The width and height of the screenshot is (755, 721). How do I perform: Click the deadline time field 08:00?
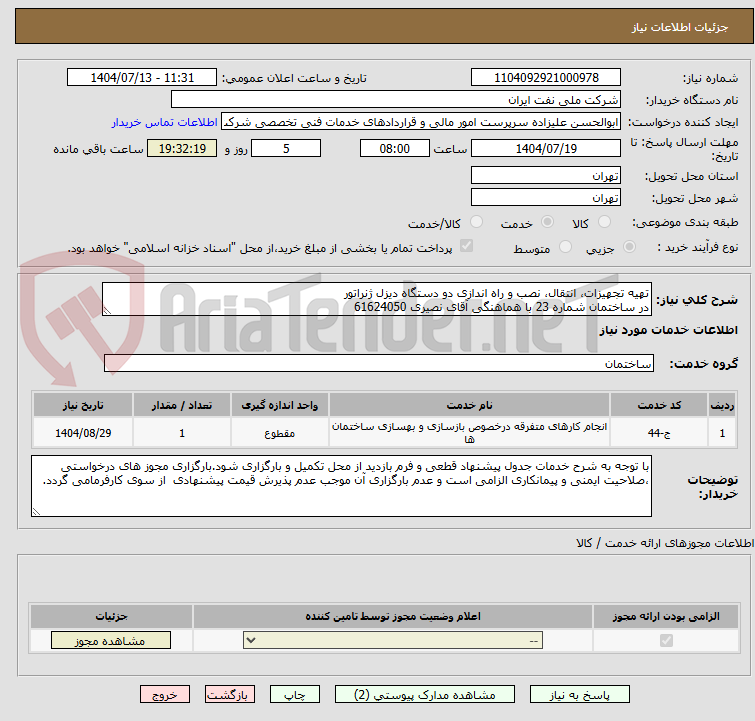click(x=395, y=148)
